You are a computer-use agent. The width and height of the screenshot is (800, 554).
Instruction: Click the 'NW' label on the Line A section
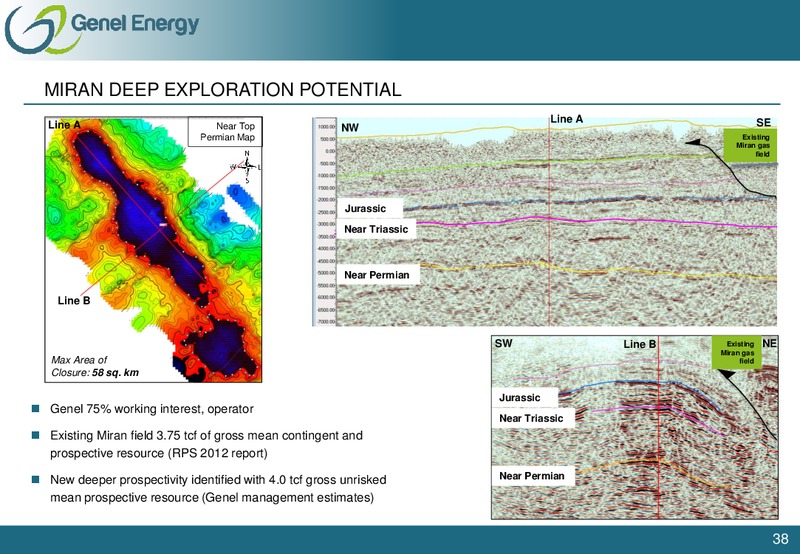pyautogui.click(x=349, y=128)
